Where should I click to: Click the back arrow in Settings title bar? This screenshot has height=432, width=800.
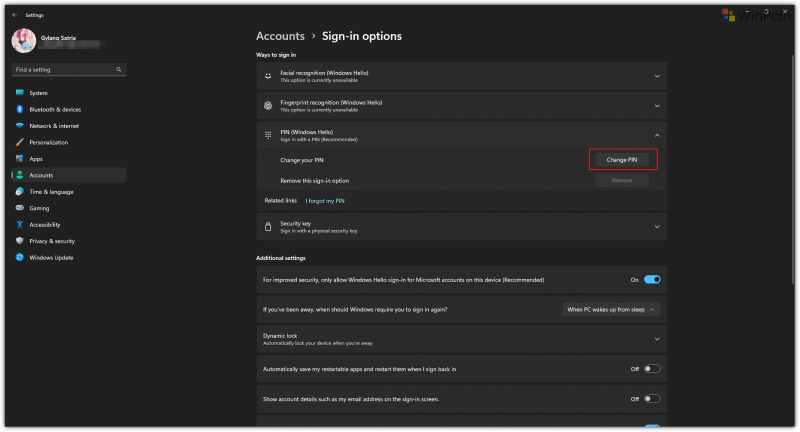click(x=14, y=15)
